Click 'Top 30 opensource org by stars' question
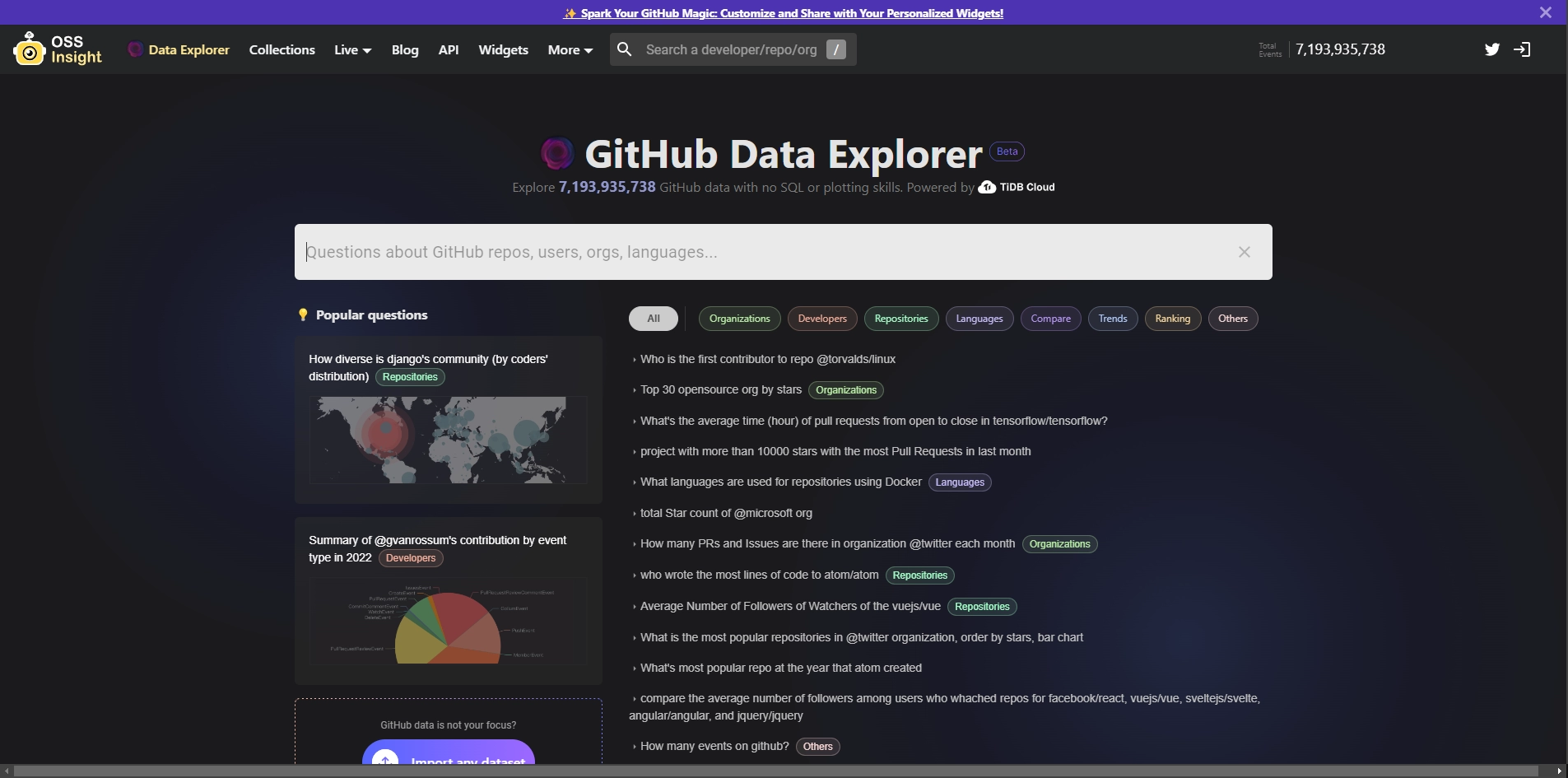Viewport: 1568px width, 778px height. pyautogui.click(x=720, y=390)
